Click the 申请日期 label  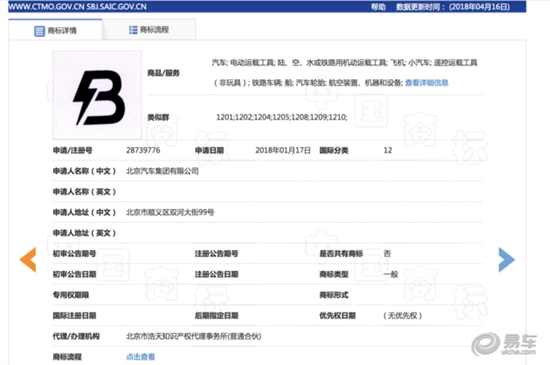tap(209, 150)
